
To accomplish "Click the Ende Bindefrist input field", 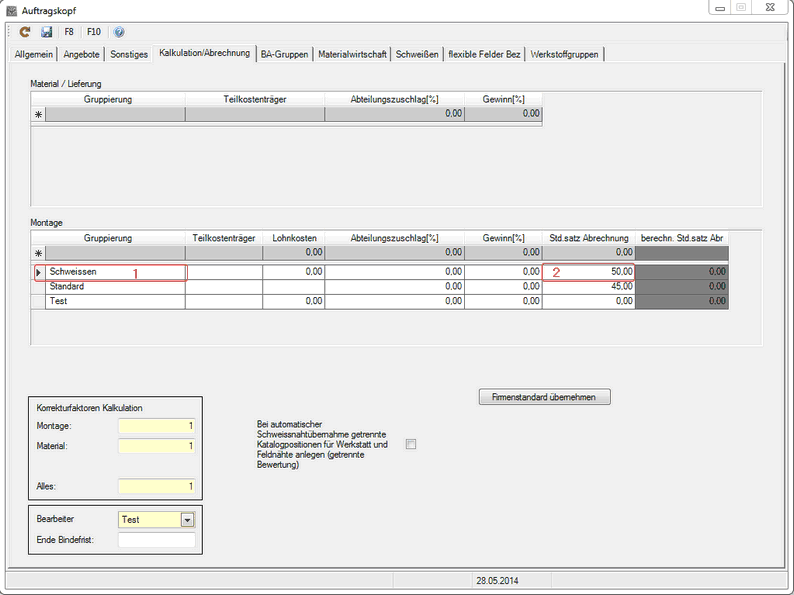I will (156, 540).
